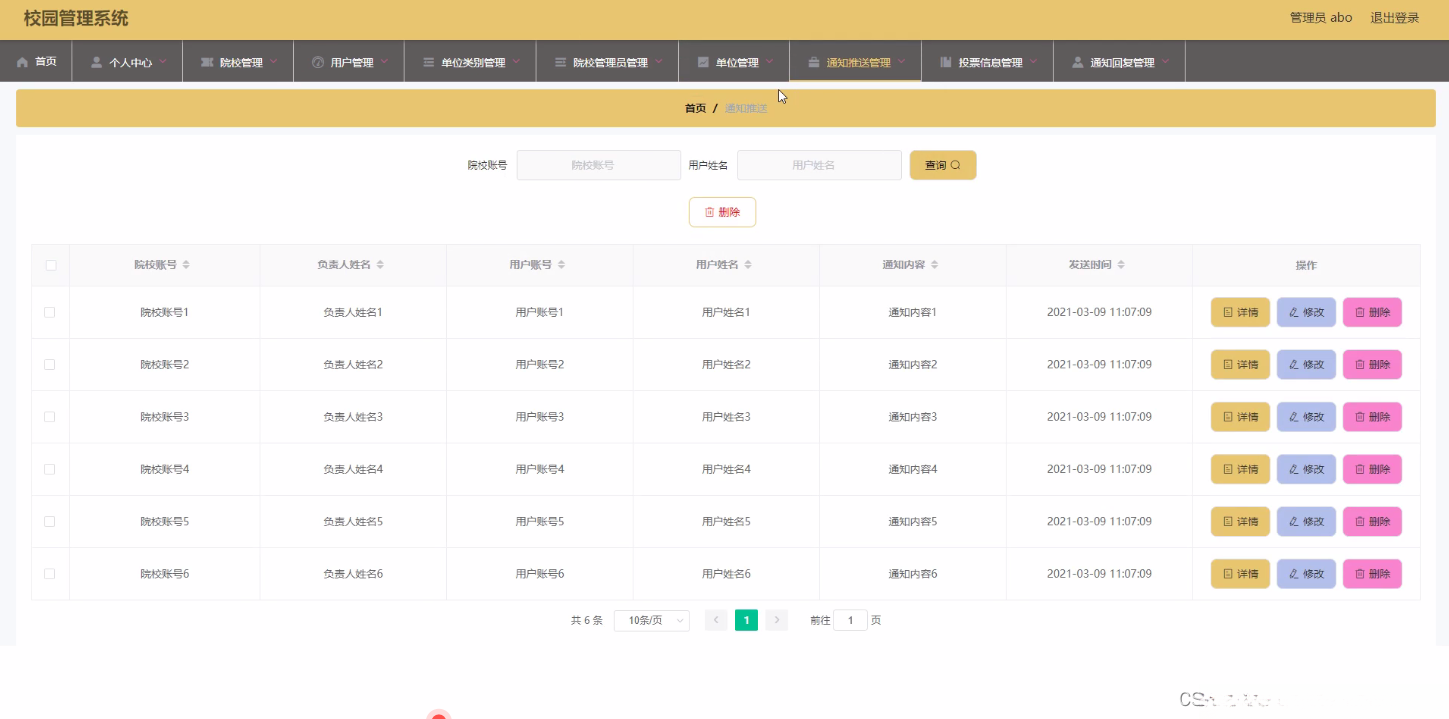Click the 院校账号 search input field
This screenshot has height=719, width=1449.
click(598, 165)
